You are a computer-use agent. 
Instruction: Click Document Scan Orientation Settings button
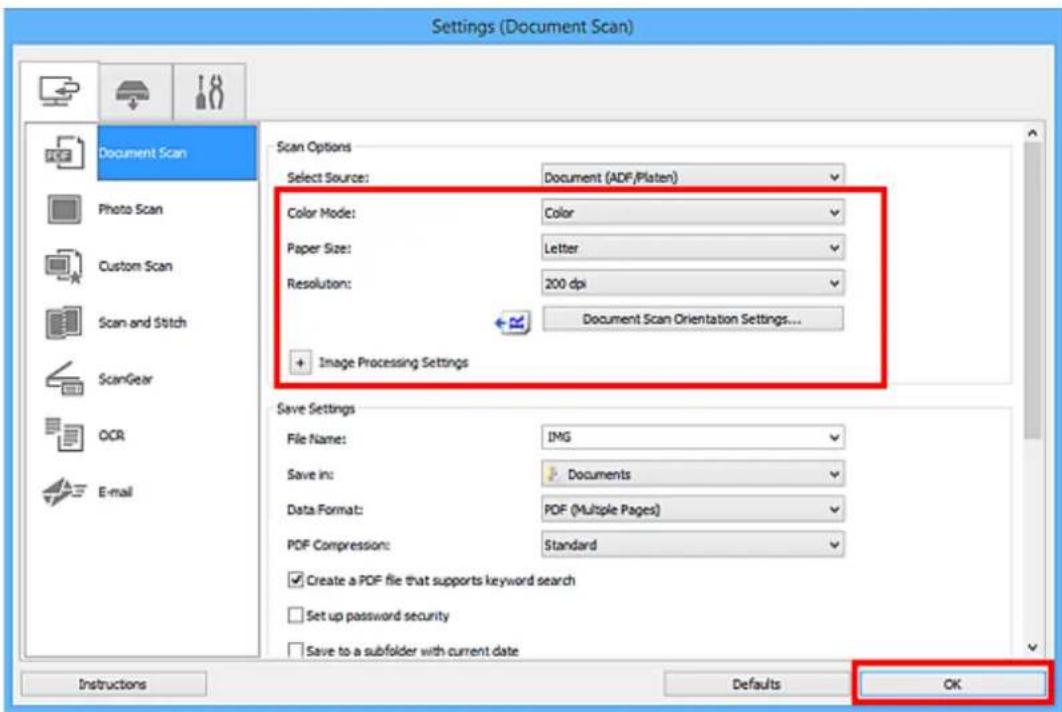pyautogui.click(x=693, y=319)
